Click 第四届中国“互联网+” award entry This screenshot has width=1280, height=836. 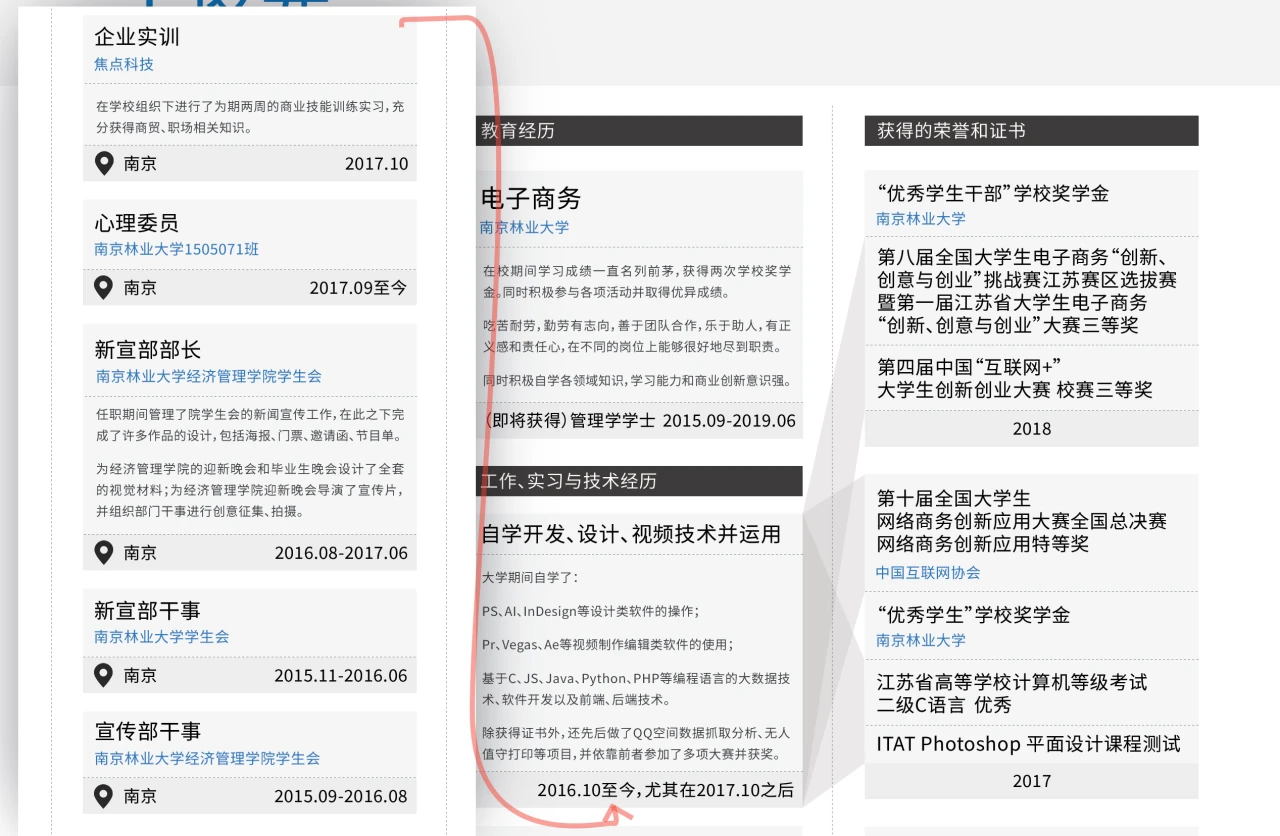[1015, 378]
